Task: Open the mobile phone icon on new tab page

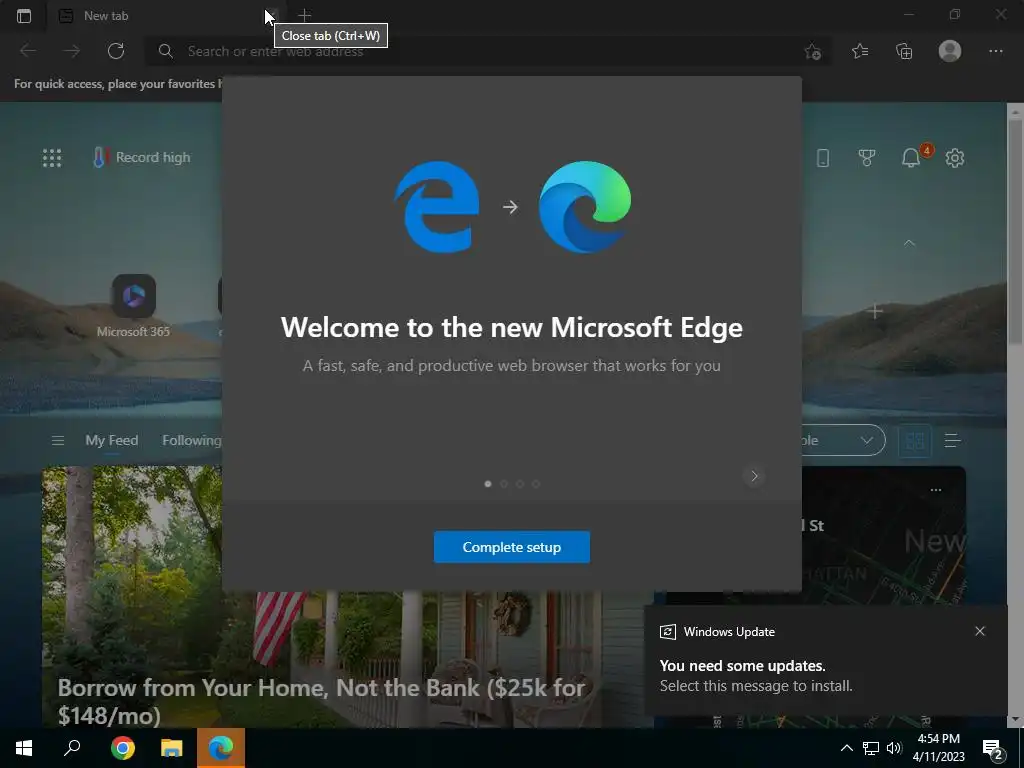Action: tap(823, 157)
